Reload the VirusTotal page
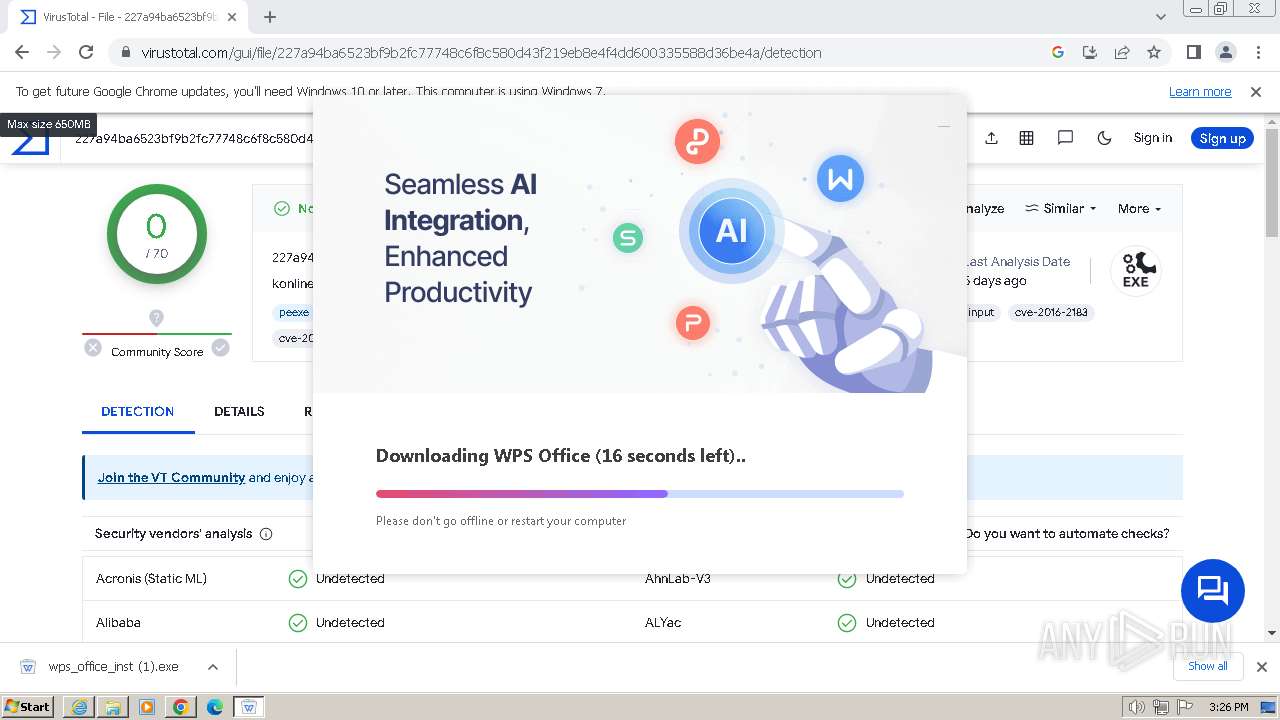 tap(86, 52)
